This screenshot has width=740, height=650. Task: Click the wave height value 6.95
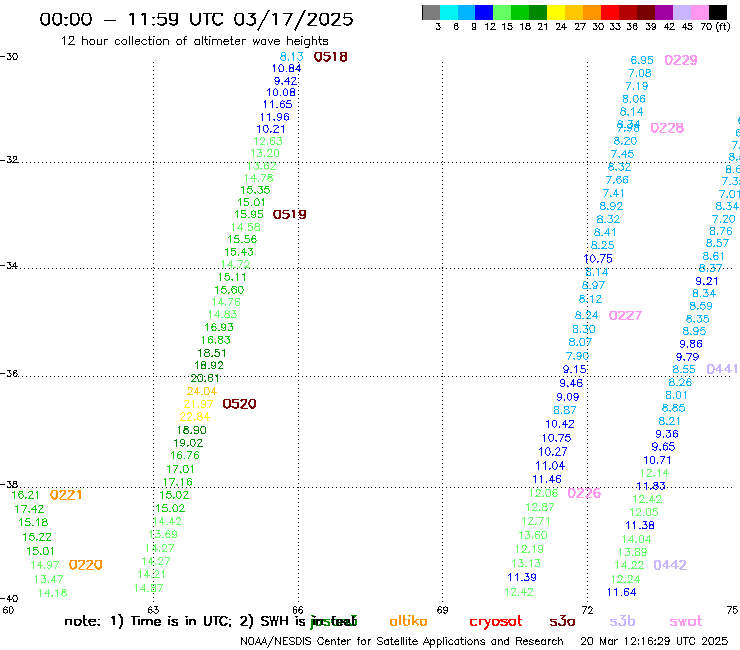coord(642,60)
